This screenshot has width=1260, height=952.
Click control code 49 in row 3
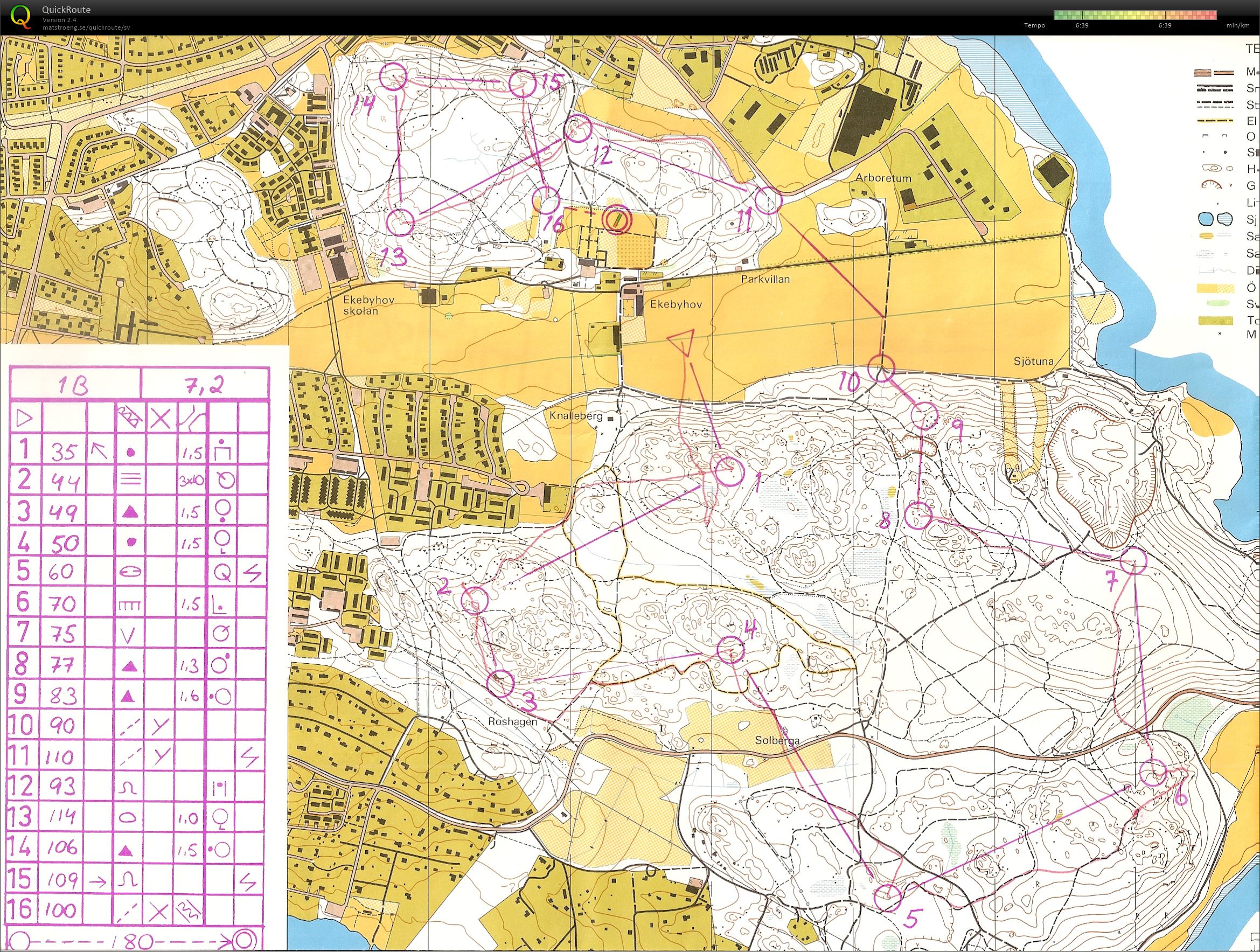pos(63,513)
